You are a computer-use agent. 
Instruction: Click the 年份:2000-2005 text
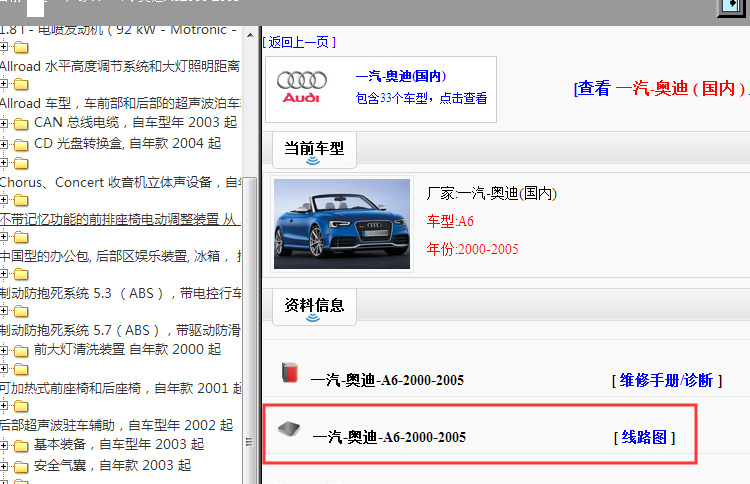473,249
